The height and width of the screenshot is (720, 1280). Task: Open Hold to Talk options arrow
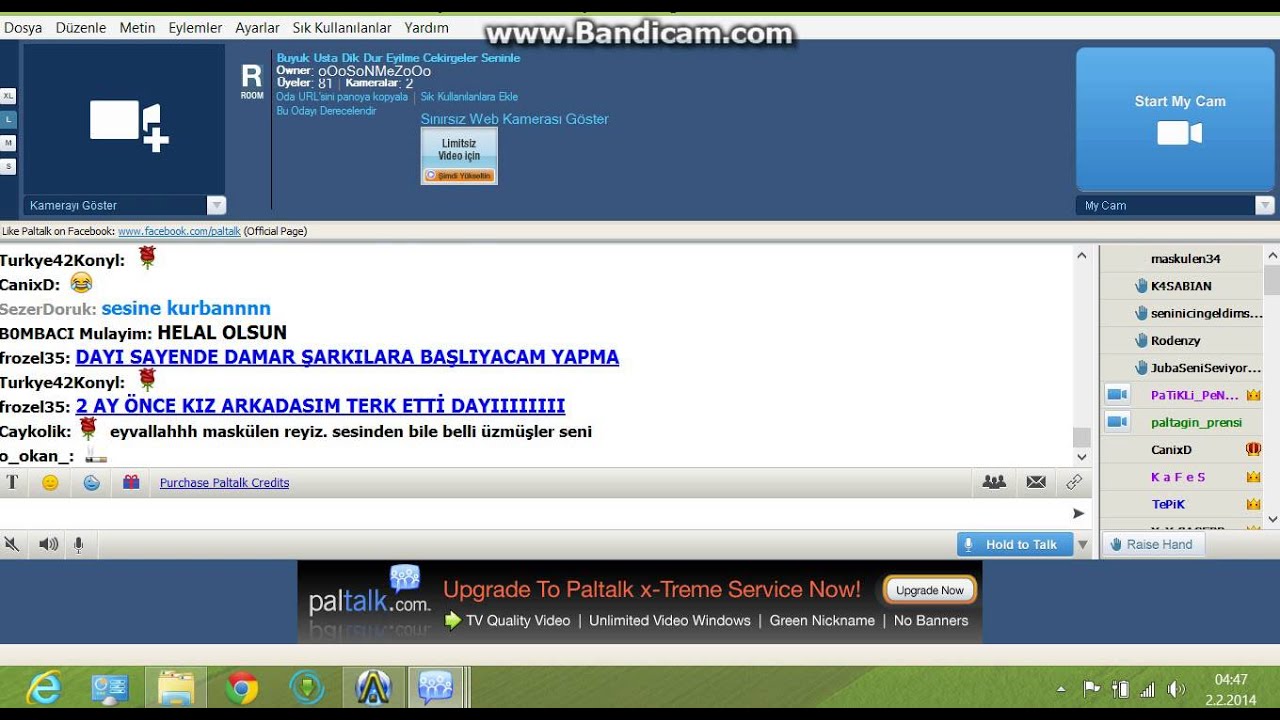click(x=1083, y=545)
